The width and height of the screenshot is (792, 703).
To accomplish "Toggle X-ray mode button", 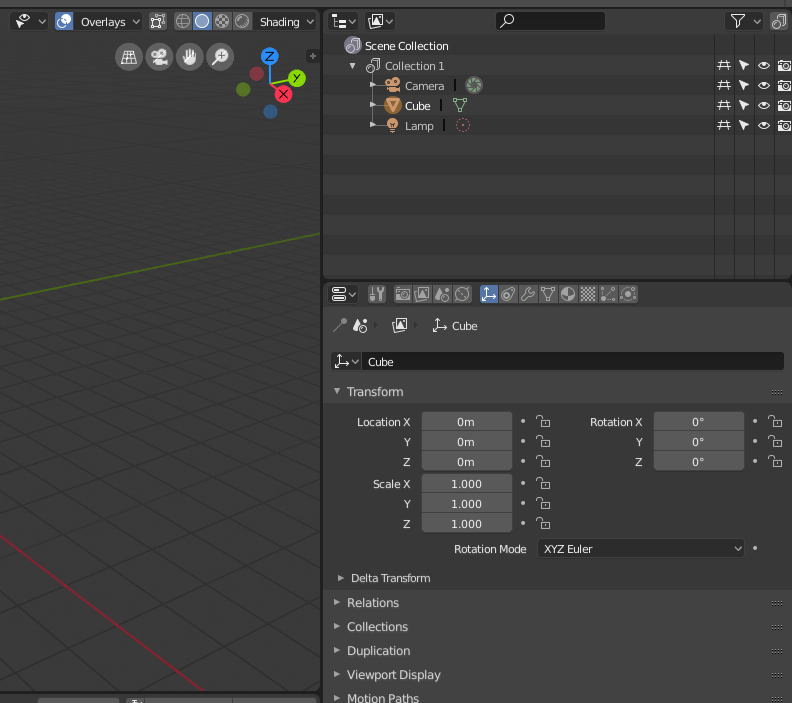I will [158, 22].
